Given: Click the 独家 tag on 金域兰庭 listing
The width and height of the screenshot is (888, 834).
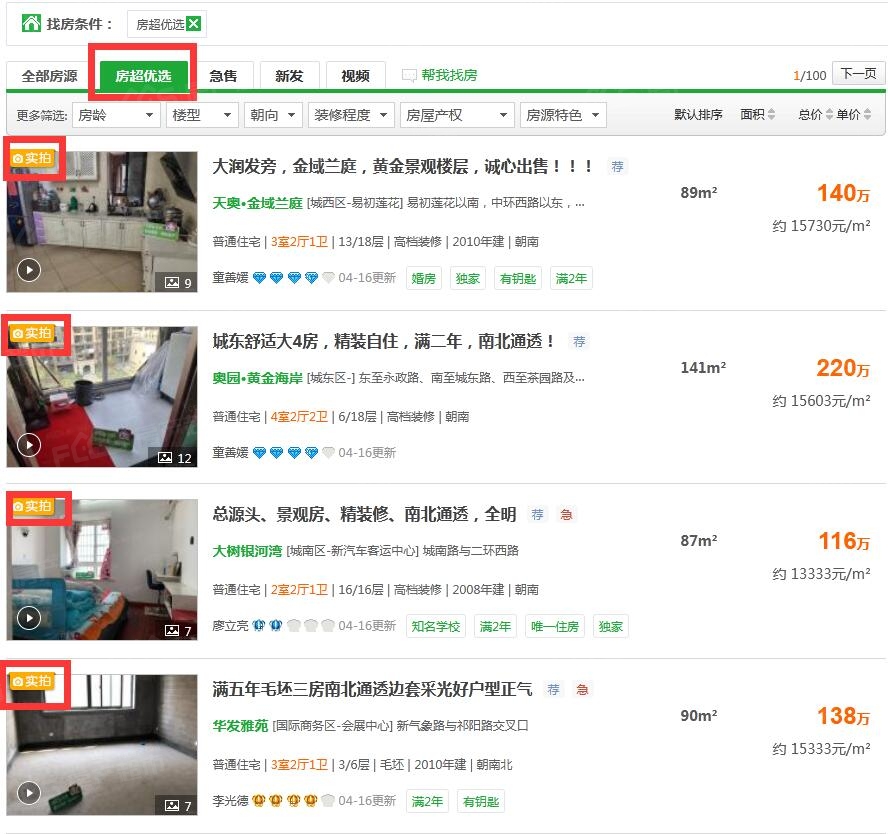Looking at the screenshot, I should pyautogui.click(x=468, y=278).
